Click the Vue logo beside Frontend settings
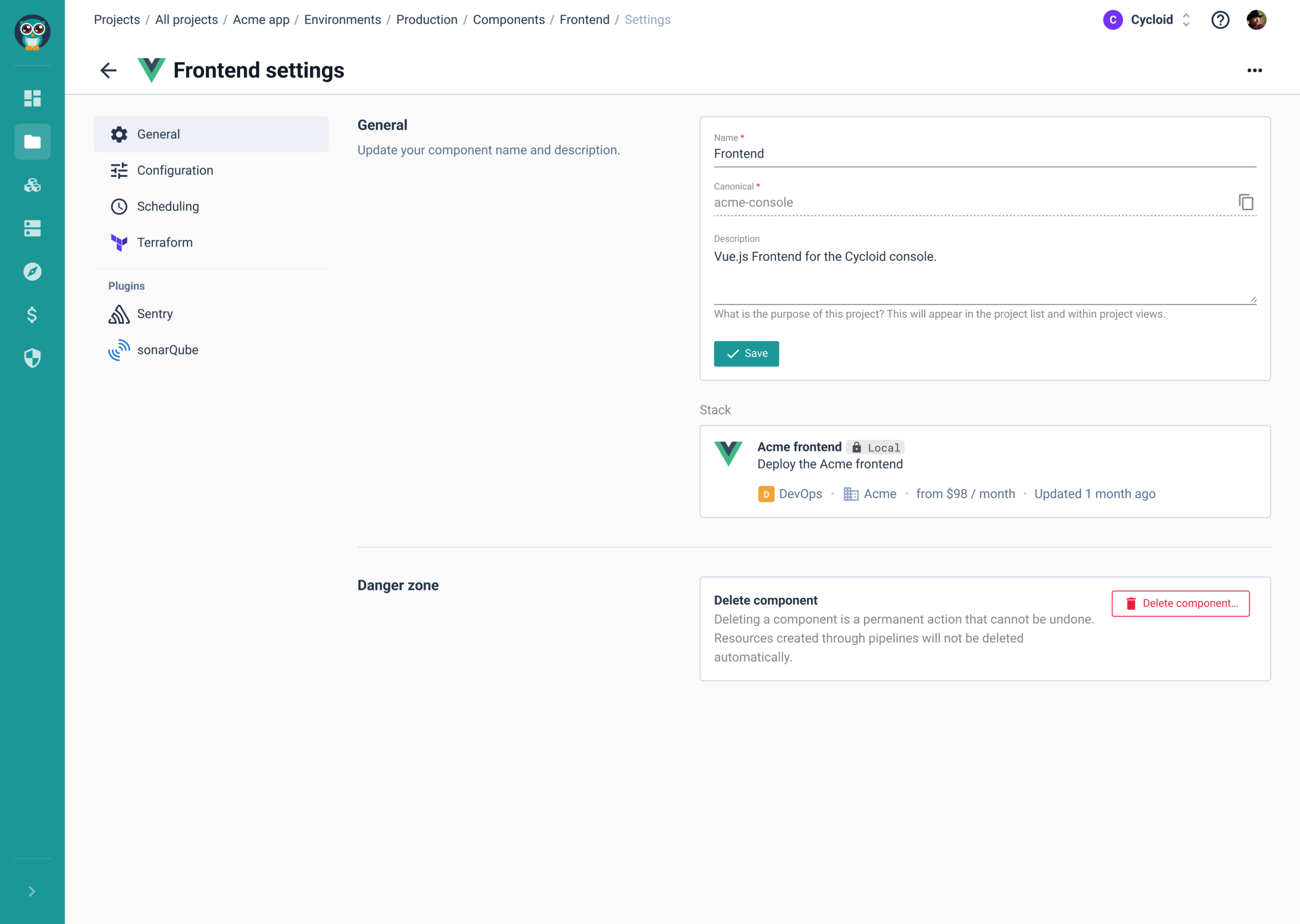This screenshot has height=924, width=1300. coord(151,70)
